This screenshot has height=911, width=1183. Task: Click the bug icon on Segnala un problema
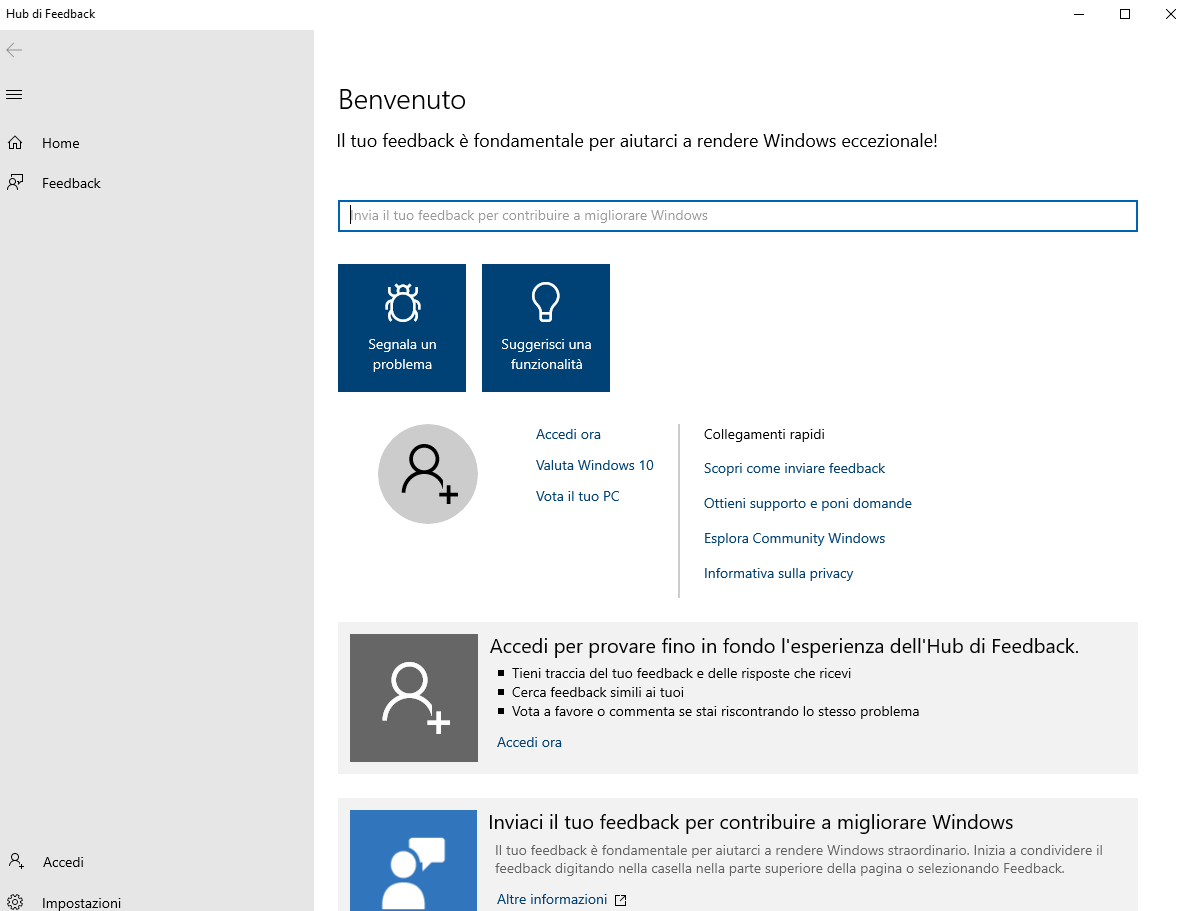click(402, 303)
